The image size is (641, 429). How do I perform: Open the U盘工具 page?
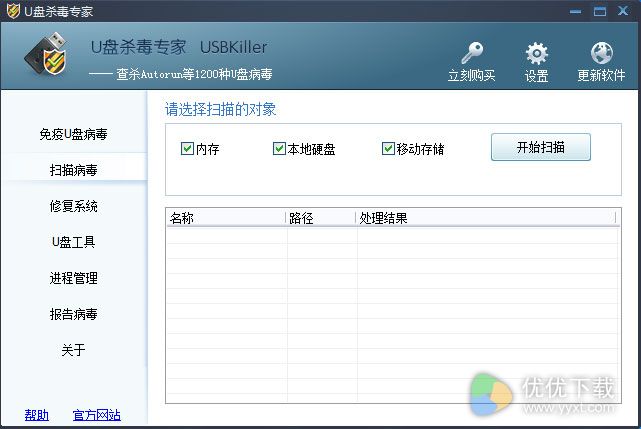74,242
